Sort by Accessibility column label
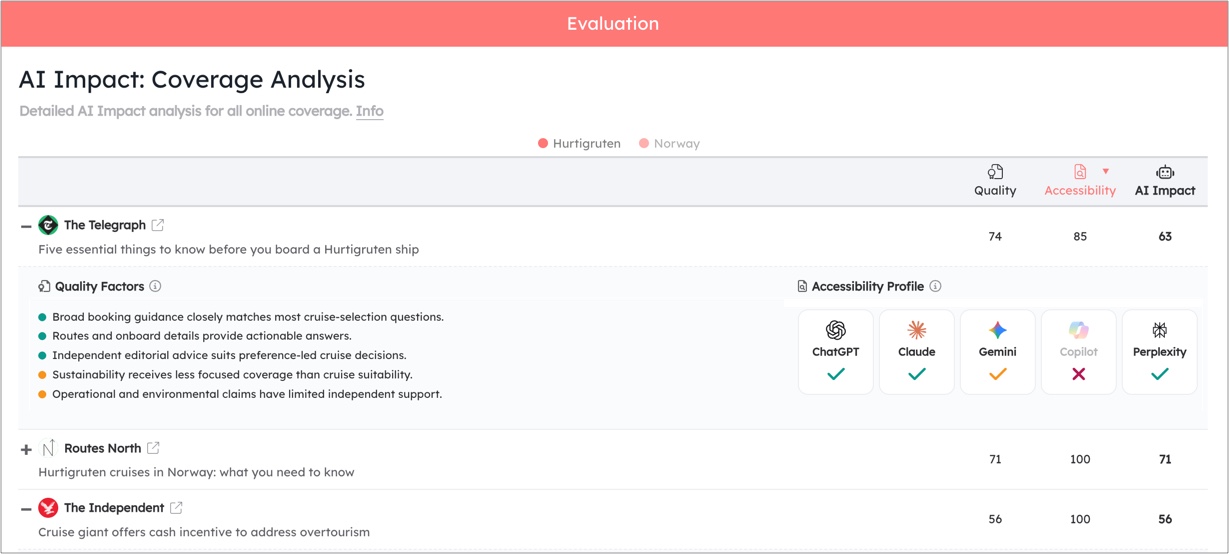 1080,190
